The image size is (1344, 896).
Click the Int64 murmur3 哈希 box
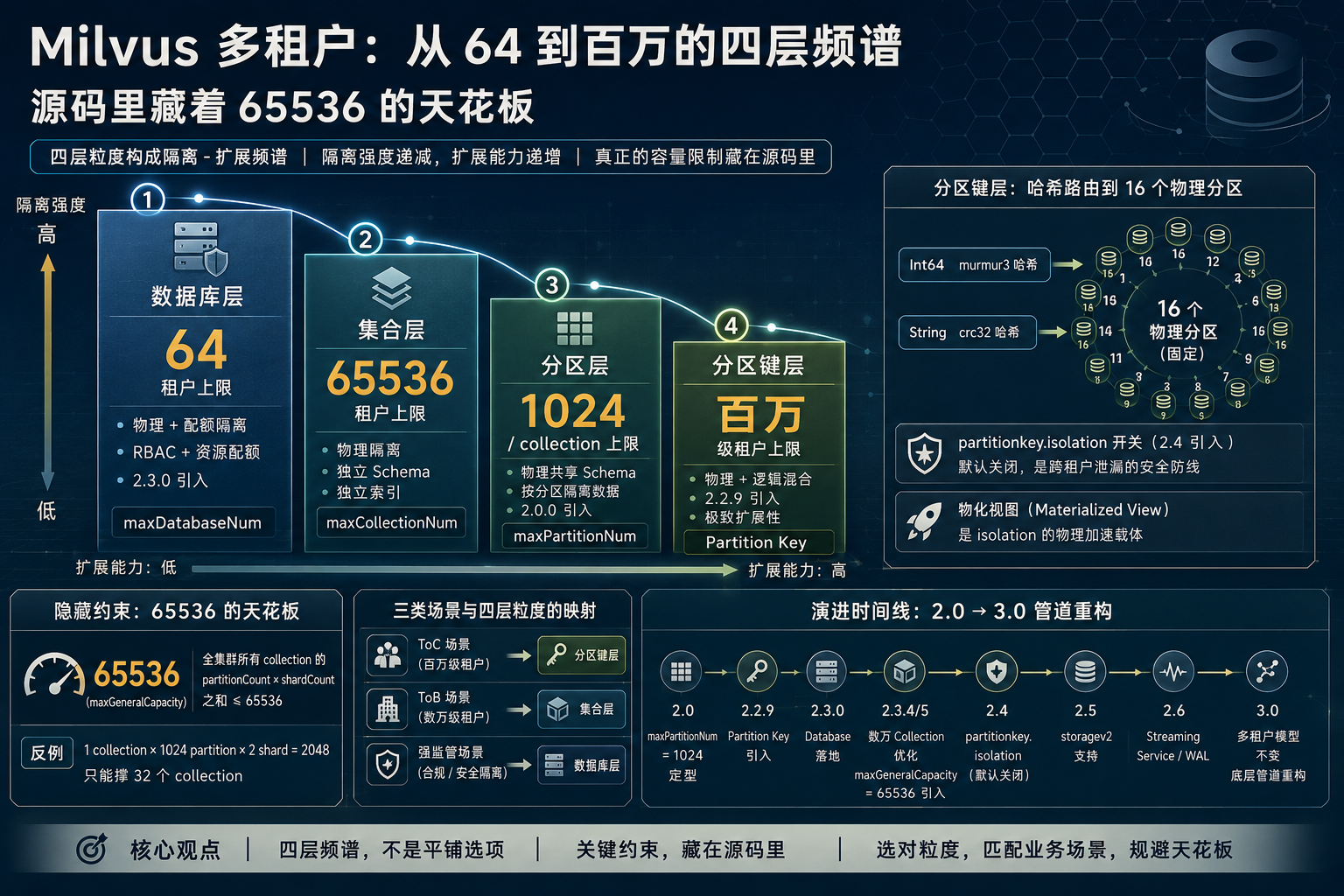coord(974,265)
